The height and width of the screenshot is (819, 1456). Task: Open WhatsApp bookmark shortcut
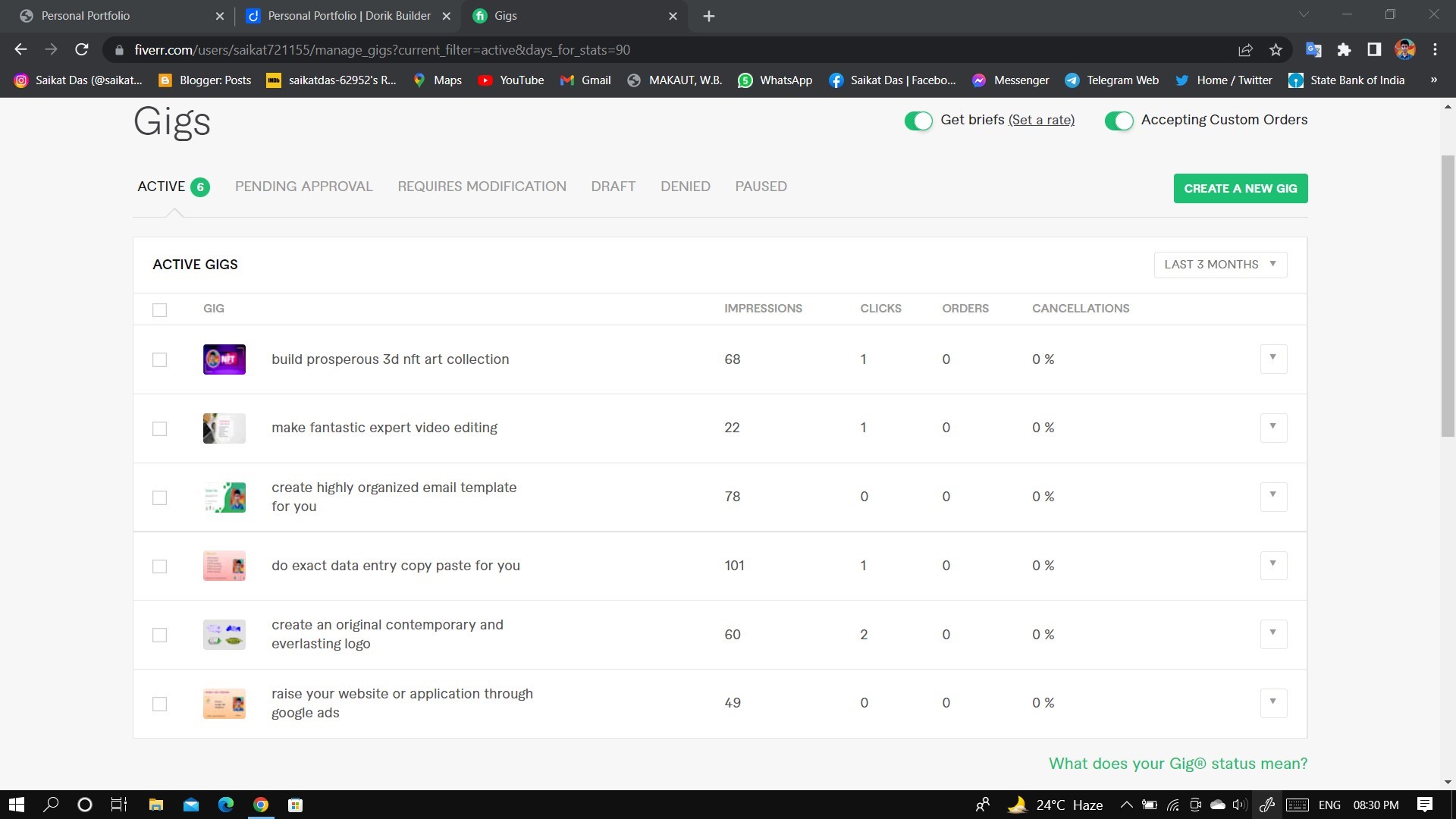coord(775,80)
